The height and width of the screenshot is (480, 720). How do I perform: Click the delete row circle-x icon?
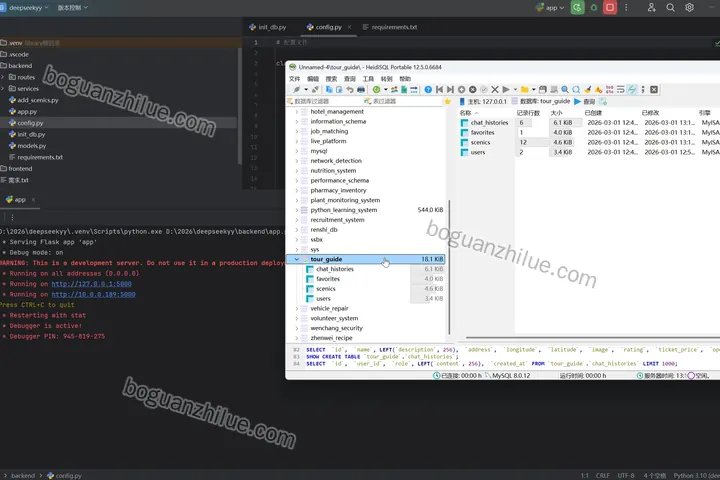[x=472, y=90]
